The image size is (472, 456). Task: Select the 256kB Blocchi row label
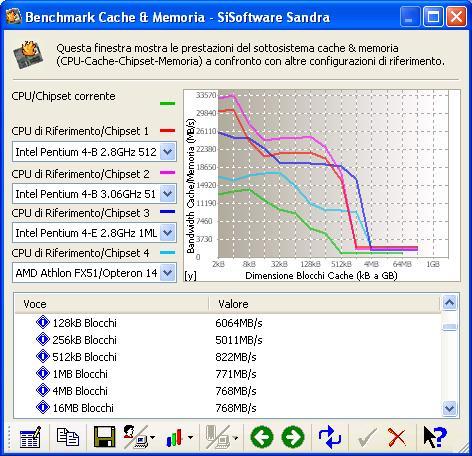(x=85, y=340)
